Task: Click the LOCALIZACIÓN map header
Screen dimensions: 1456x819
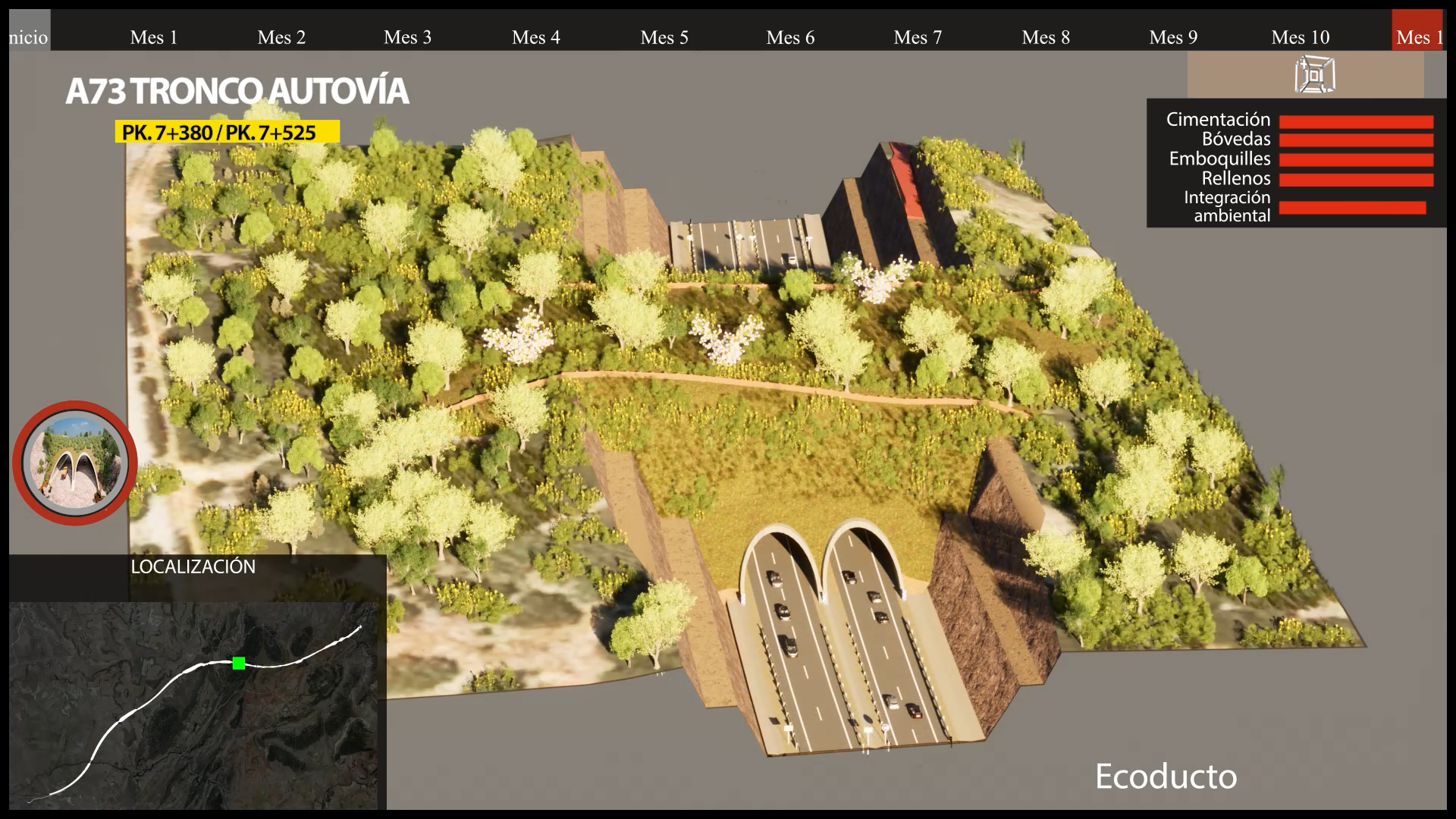Action: [x=193, y=566]
